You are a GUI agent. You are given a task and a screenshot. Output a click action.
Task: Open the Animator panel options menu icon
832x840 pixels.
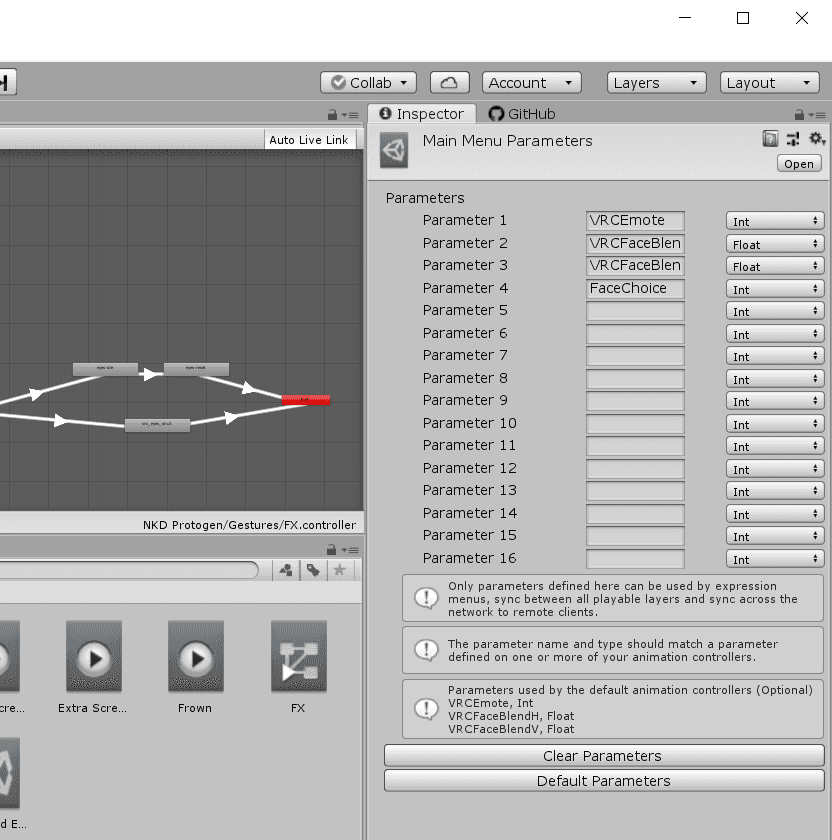pos(350,115)
